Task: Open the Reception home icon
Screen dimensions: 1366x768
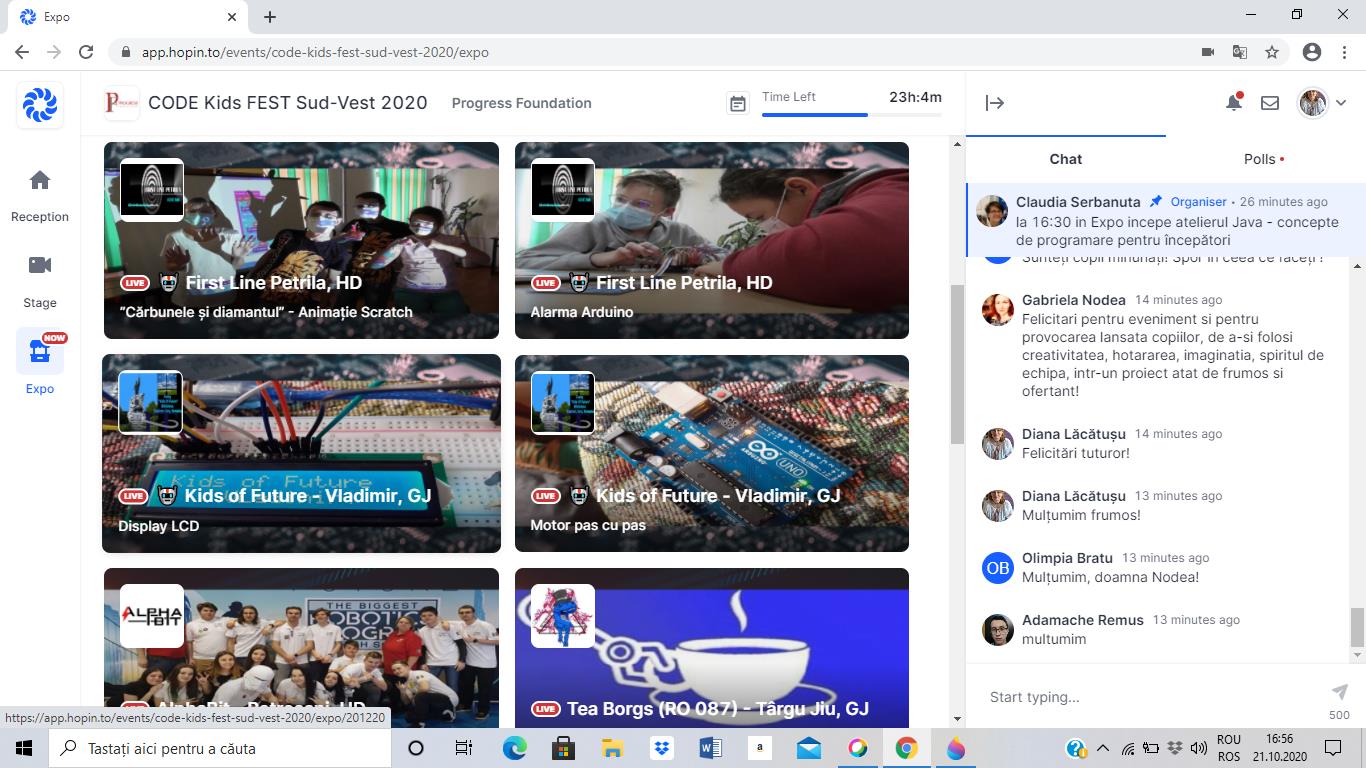Action: pos(40,181)
